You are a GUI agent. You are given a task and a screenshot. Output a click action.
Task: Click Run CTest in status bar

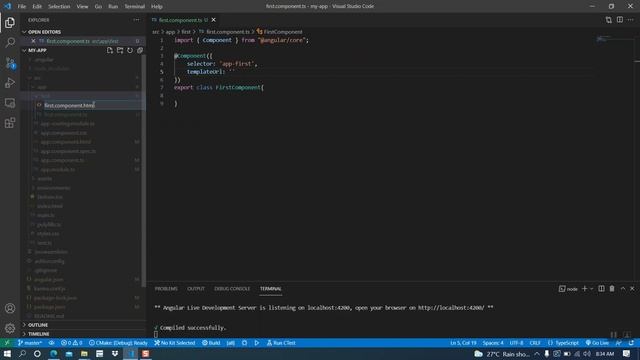coord(281,343)
